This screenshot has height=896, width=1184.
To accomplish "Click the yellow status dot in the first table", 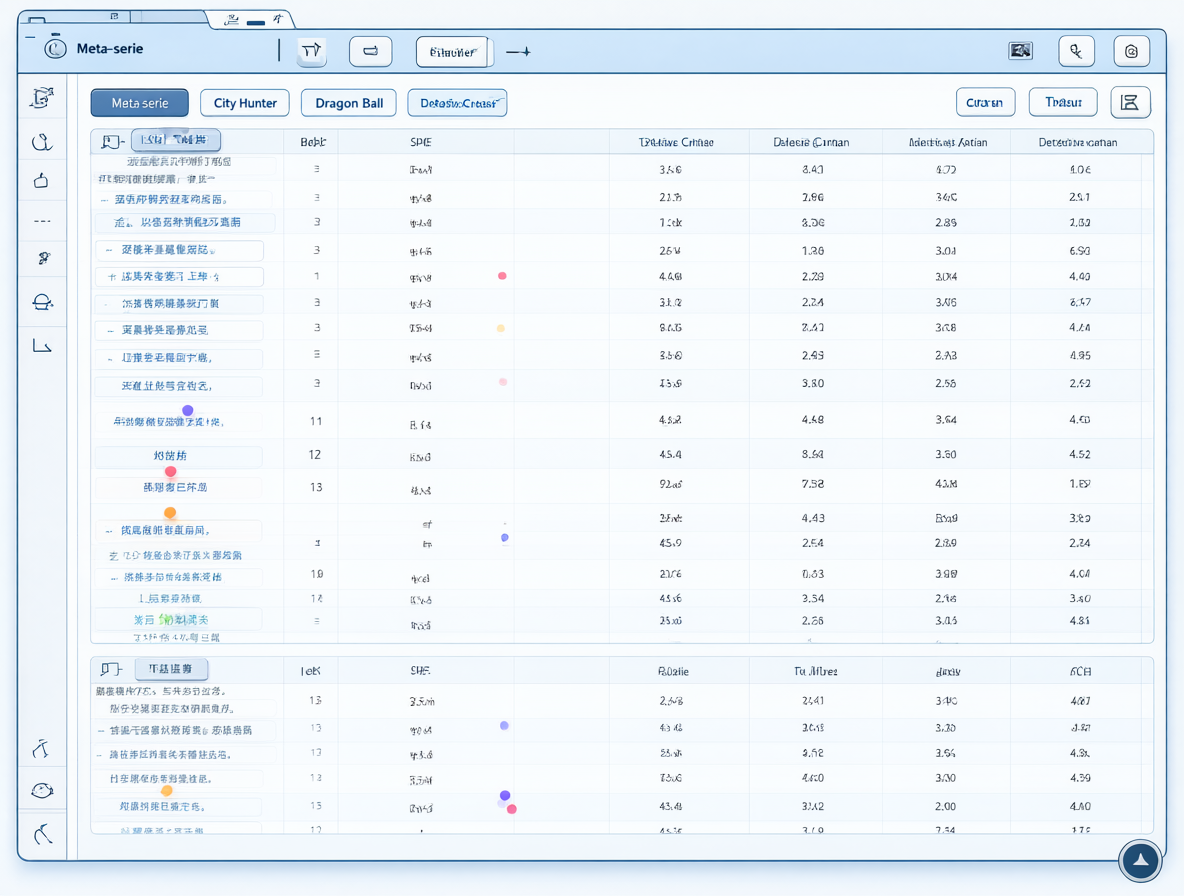I will pos(501,328).
